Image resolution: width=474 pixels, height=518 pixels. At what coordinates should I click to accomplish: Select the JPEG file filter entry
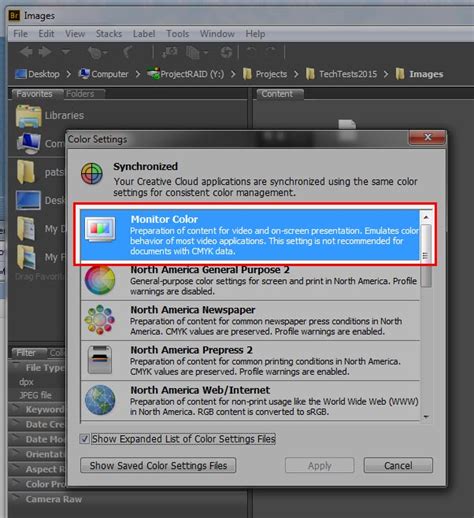point(35,395)
